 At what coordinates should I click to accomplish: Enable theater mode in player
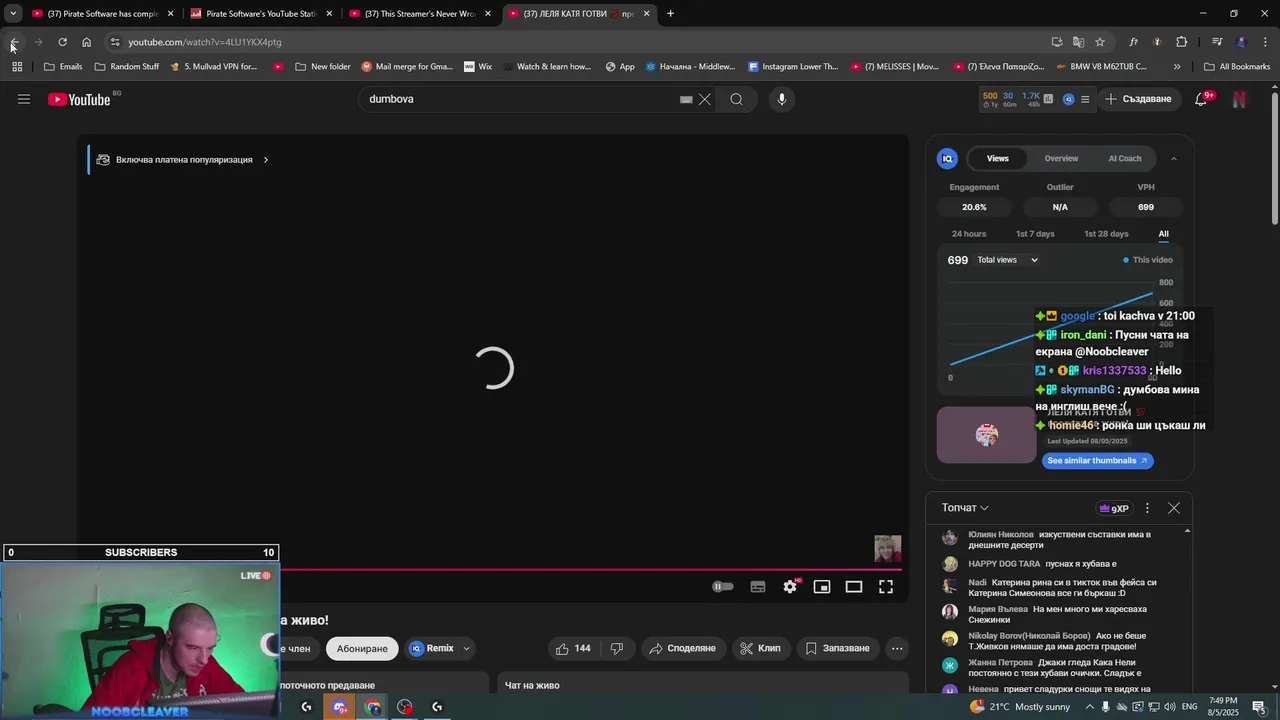click(854, 587)
